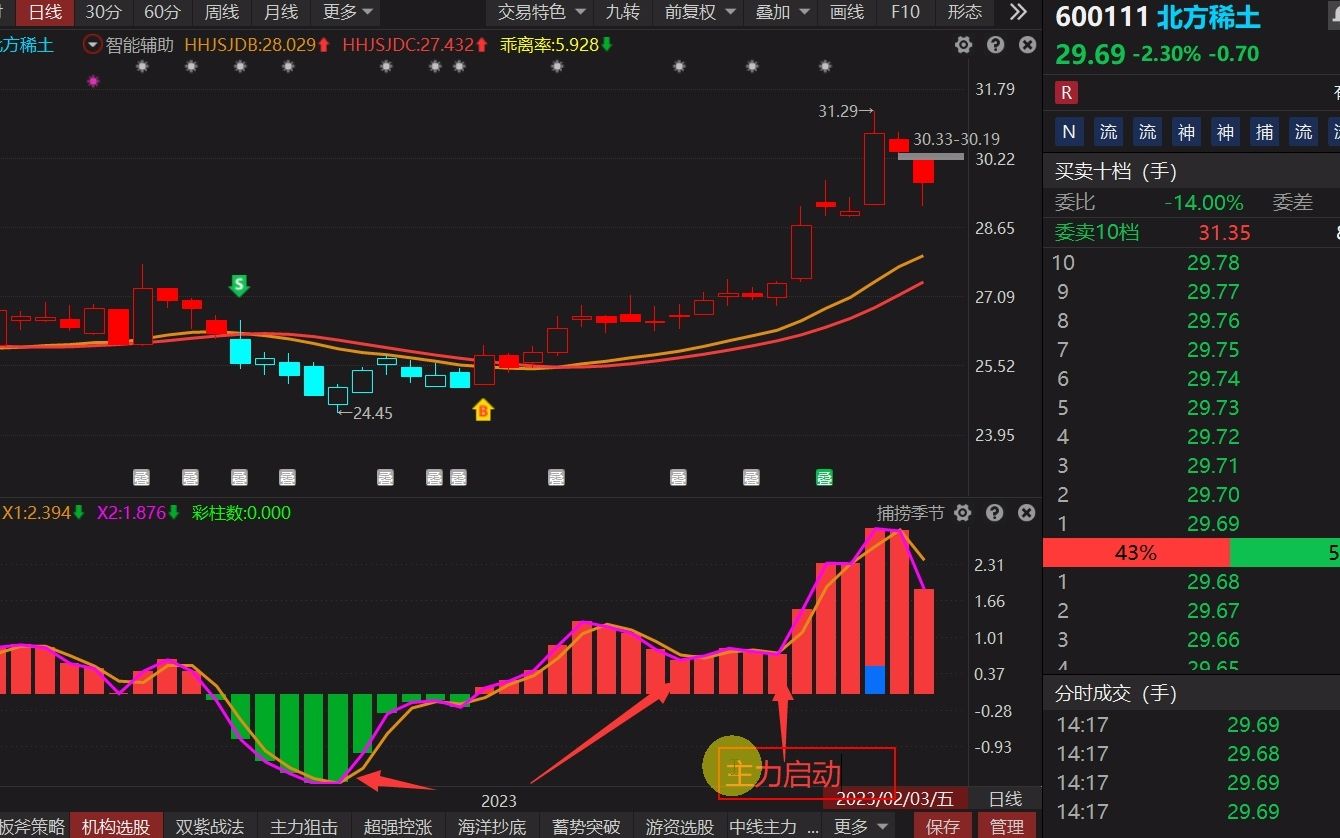
Task: Open the 智能辅助 indicator dropdown arrow
Action: [93, 45]
